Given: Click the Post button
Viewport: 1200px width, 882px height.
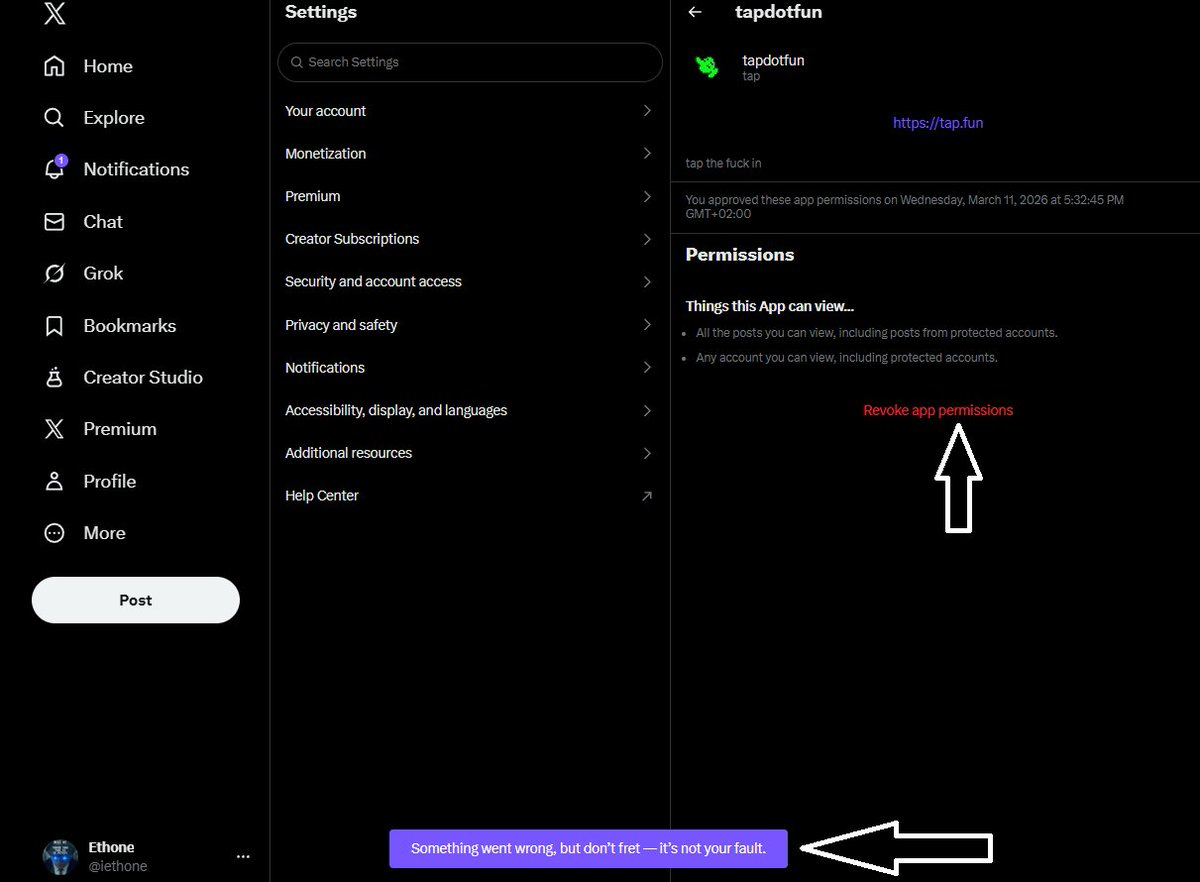Looking at the screenshot, I should pos(136,600).
